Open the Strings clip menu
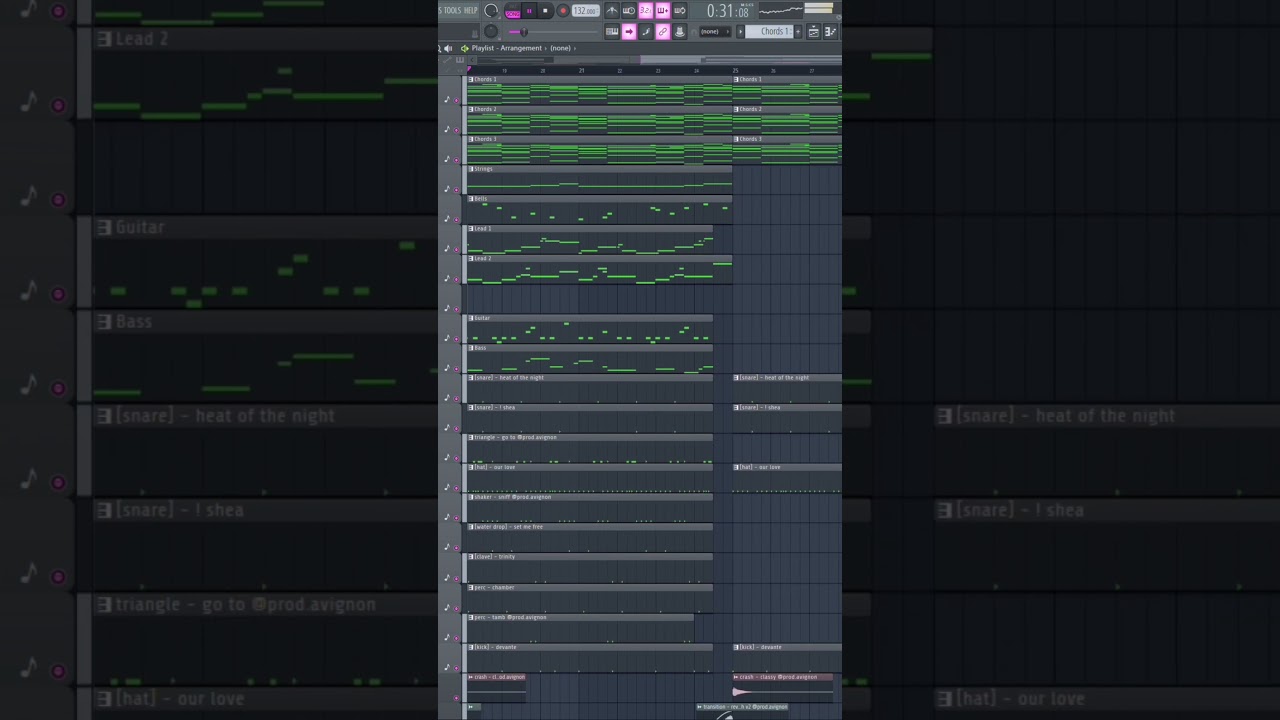Viewport: 1280px width, 720px height. pyautogui.click(x=471, y=169)
